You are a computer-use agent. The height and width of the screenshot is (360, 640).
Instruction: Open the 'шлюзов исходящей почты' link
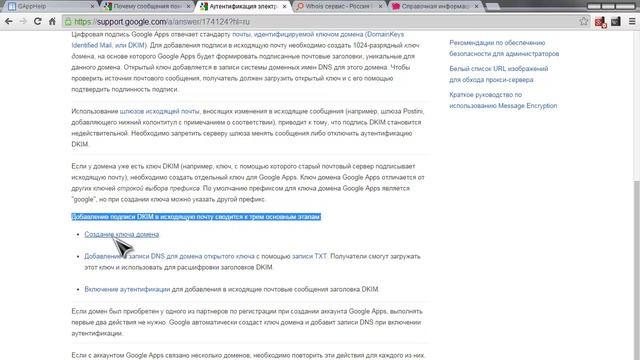(160, 111)
